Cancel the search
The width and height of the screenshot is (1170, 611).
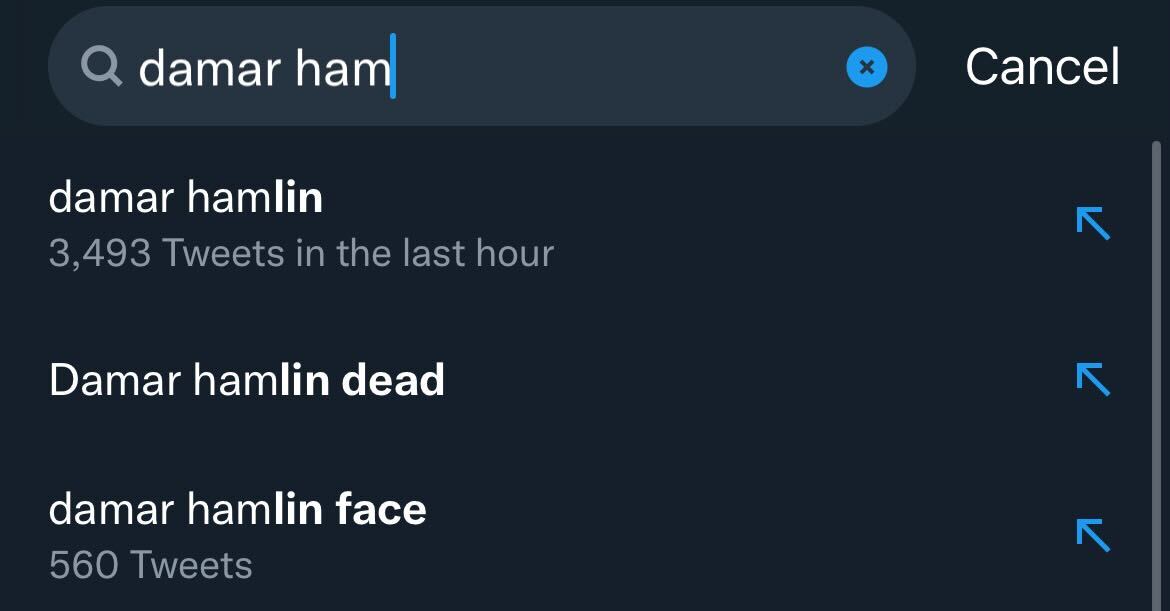click(x=1042, y=68)
